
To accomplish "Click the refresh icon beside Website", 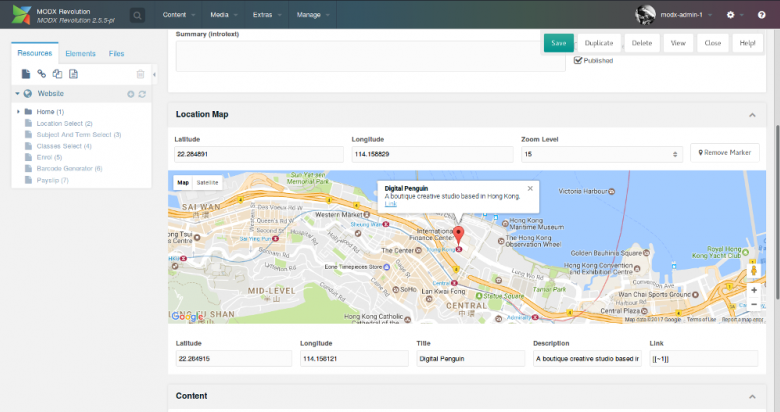I will click(x=142, y=94).
